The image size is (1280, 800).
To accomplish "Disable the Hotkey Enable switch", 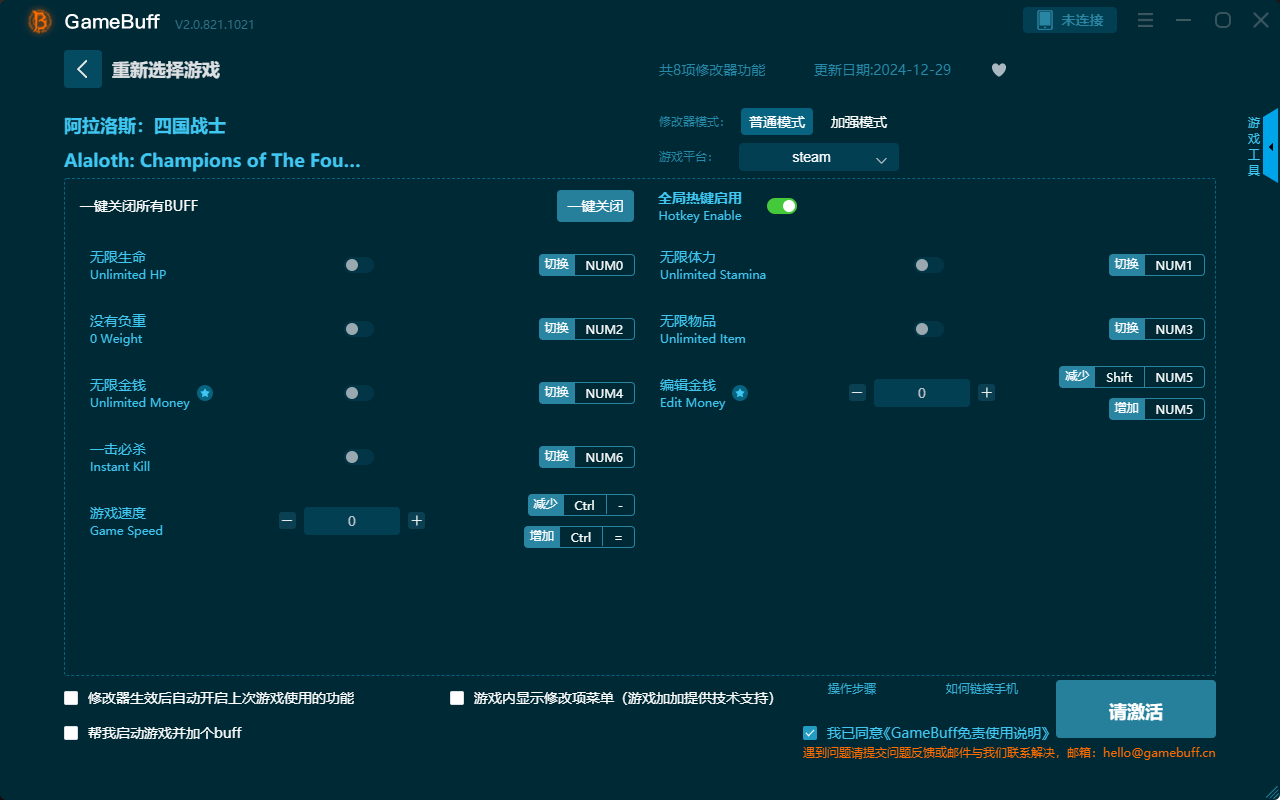I will [782, 205].
